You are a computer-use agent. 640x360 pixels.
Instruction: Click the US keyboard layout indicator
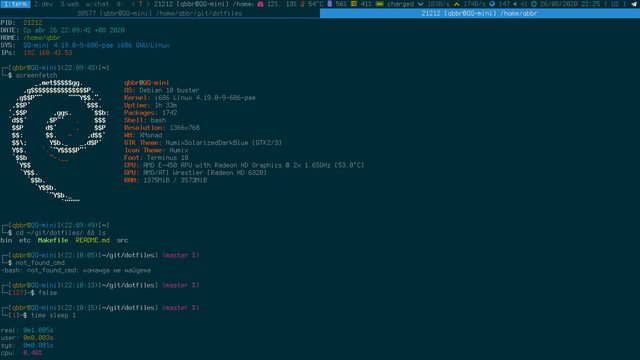tap(615, 4)
